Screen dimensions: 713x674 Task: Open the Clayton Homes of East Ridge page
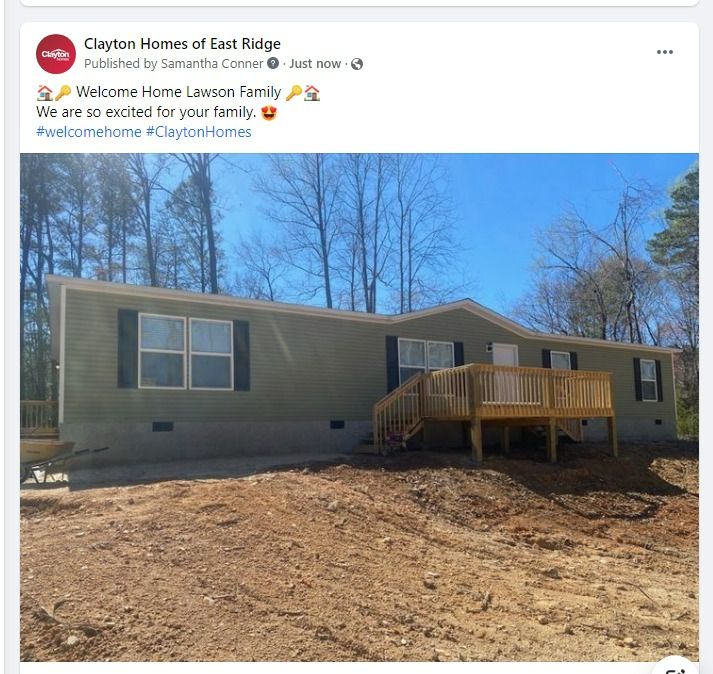coord(182,44)
